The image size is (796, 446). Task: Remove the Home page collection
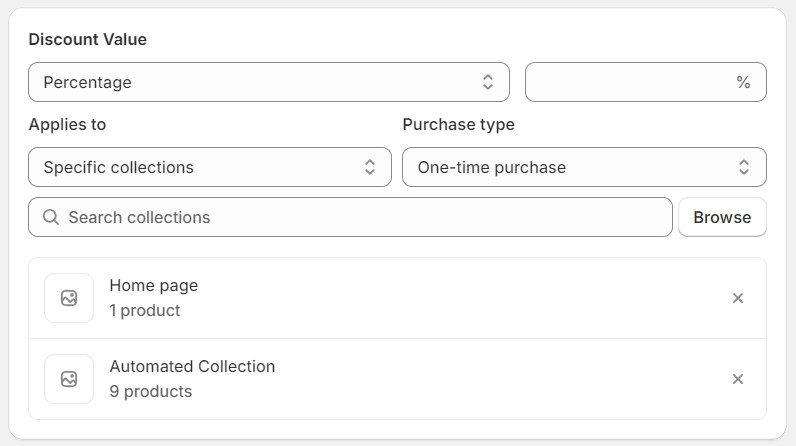(x=738, y=298)
